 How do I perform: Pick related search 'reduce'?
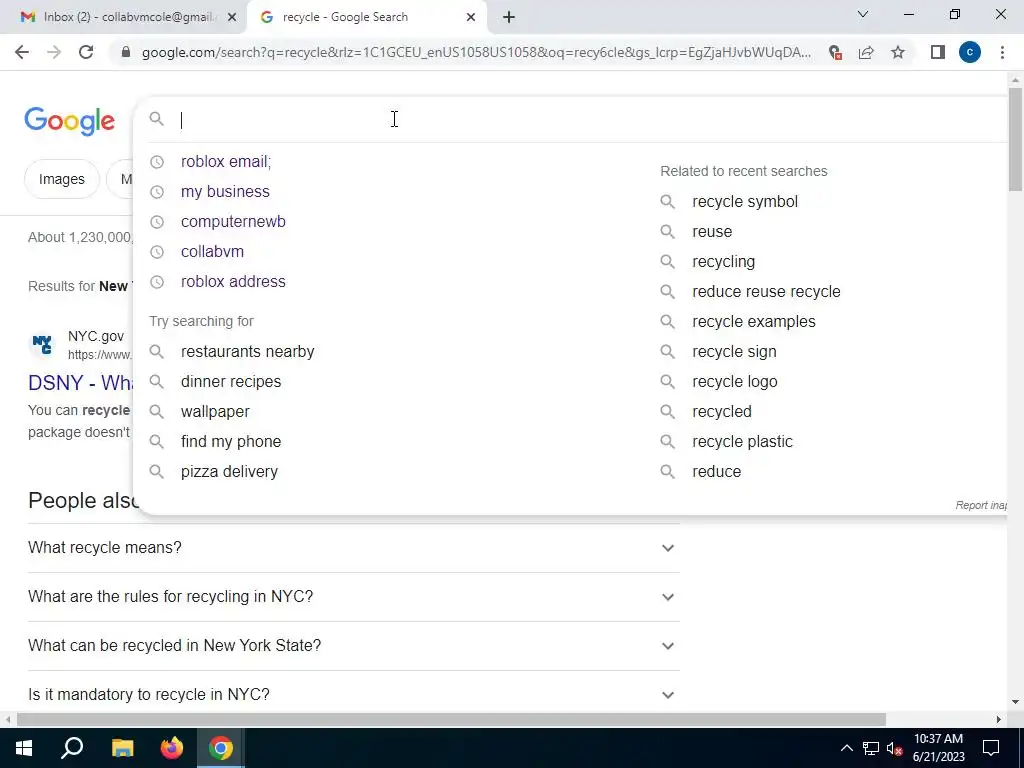pyautogui.click(x=716, y=472)
